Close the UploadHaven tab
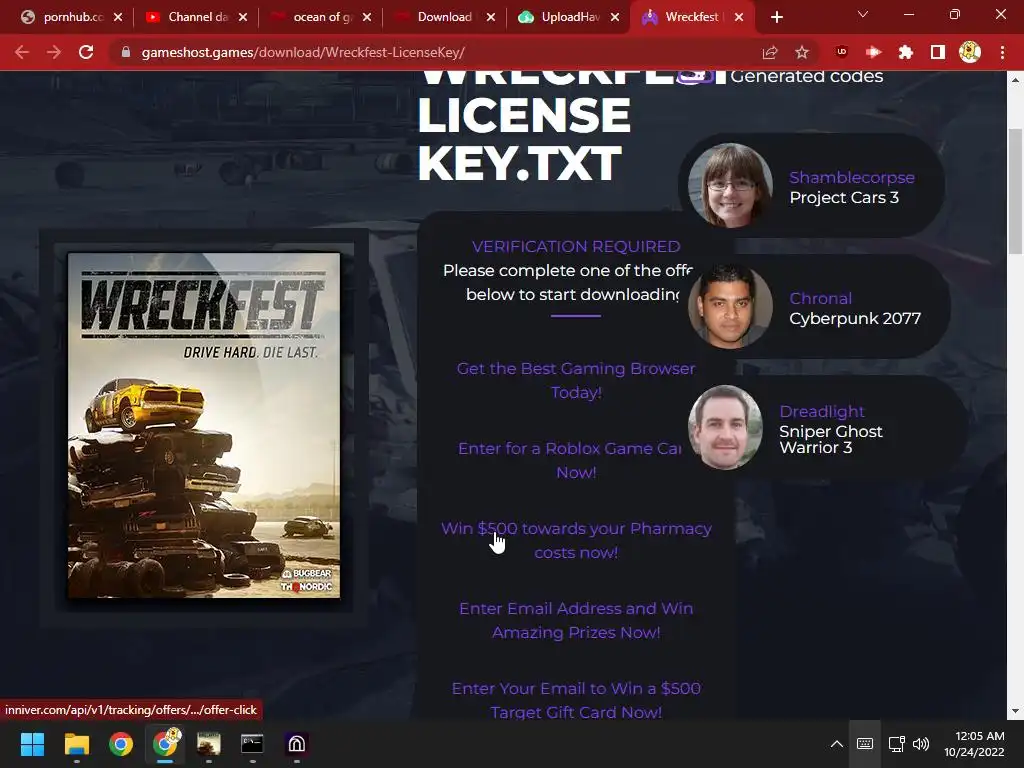 point(615,18)
